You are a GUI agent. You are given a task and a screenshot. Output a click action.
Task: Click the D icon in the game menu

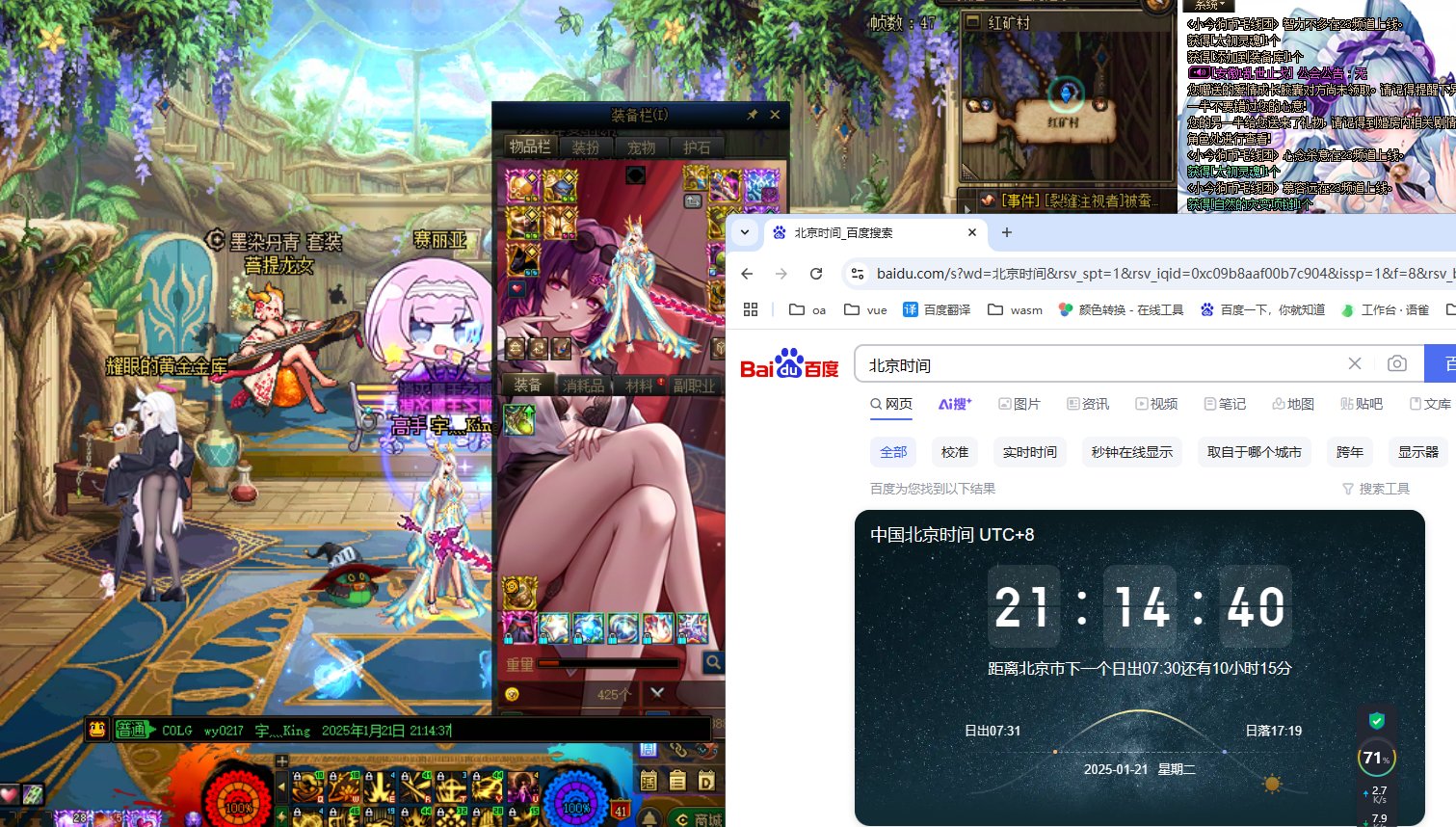pyautogui.click(x=706, y=781)
